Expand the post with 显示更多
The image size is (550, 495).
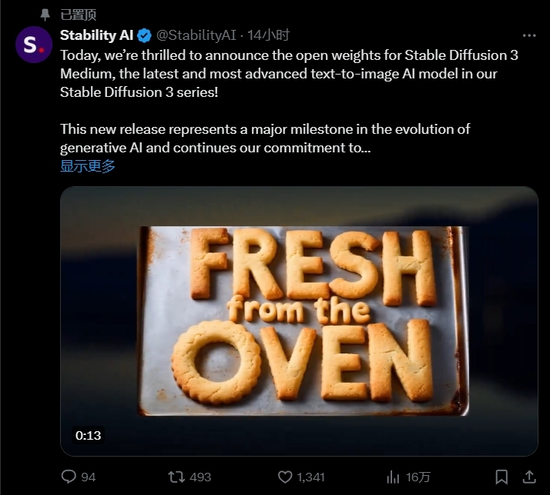88,166
